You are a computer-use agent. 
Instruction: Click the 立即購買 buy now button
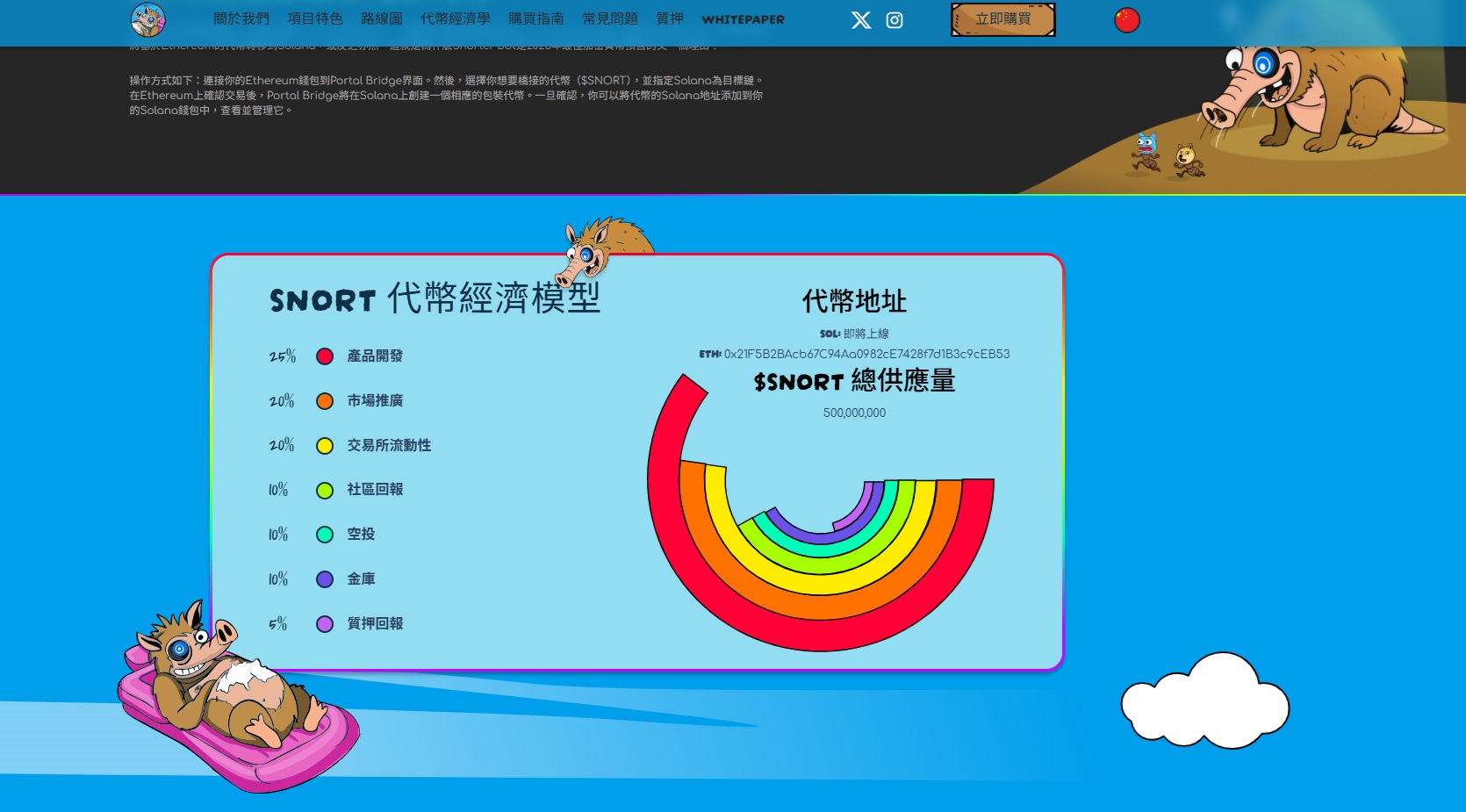[1002, 19]
